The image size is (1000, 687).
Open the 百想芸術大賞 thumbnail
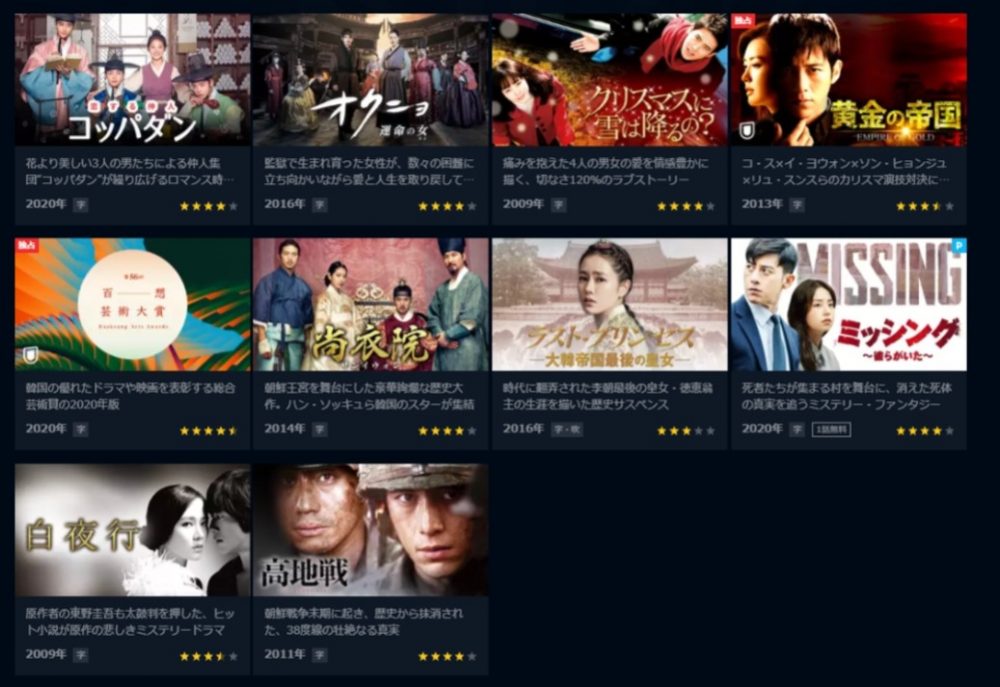click(x=133, y=304)
